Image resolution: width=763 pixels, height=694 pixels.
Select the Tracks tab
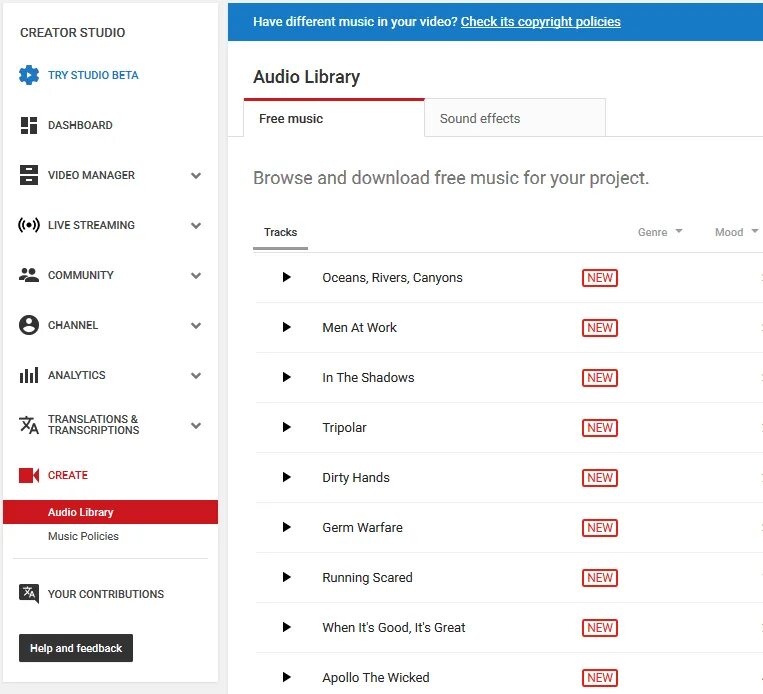pyautogui.click(x=280, y=232)
